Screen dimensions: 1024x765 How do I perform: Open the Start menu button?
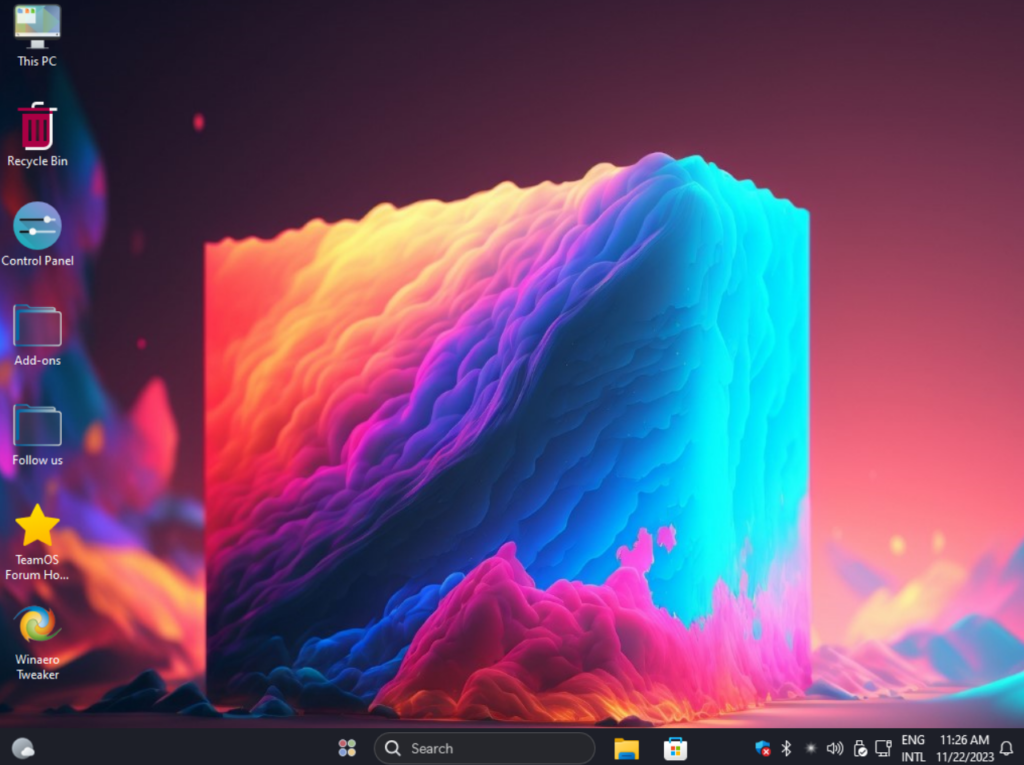347,748
